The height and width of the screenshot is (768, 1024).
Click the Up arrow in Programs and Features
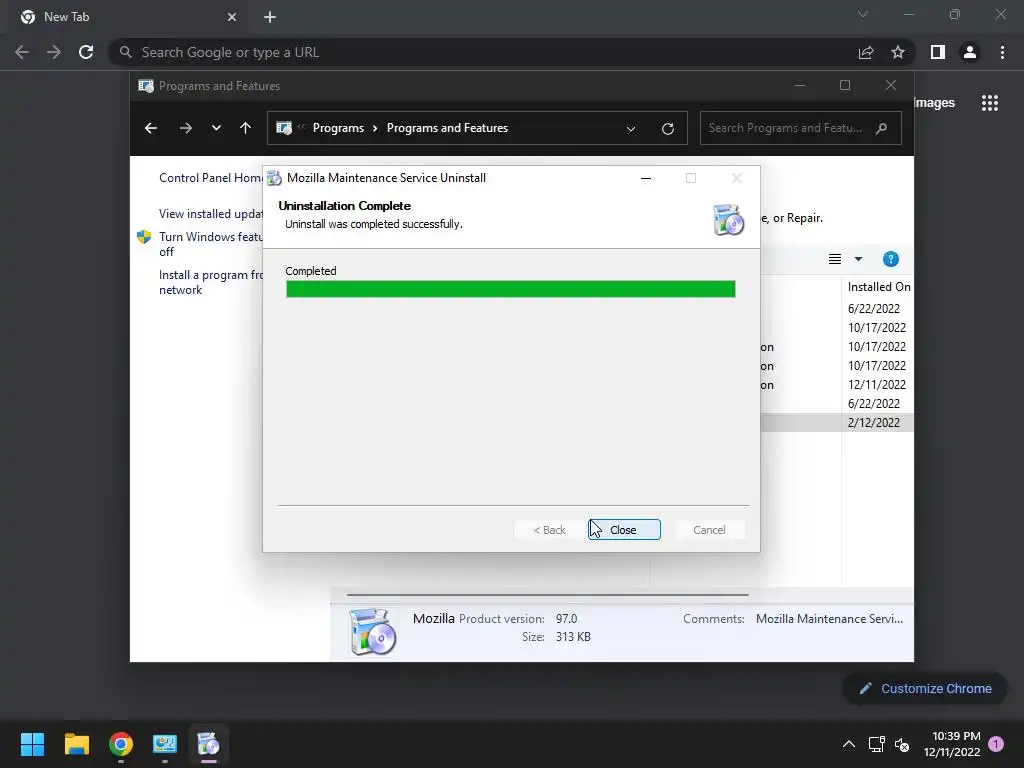(246, 128)
